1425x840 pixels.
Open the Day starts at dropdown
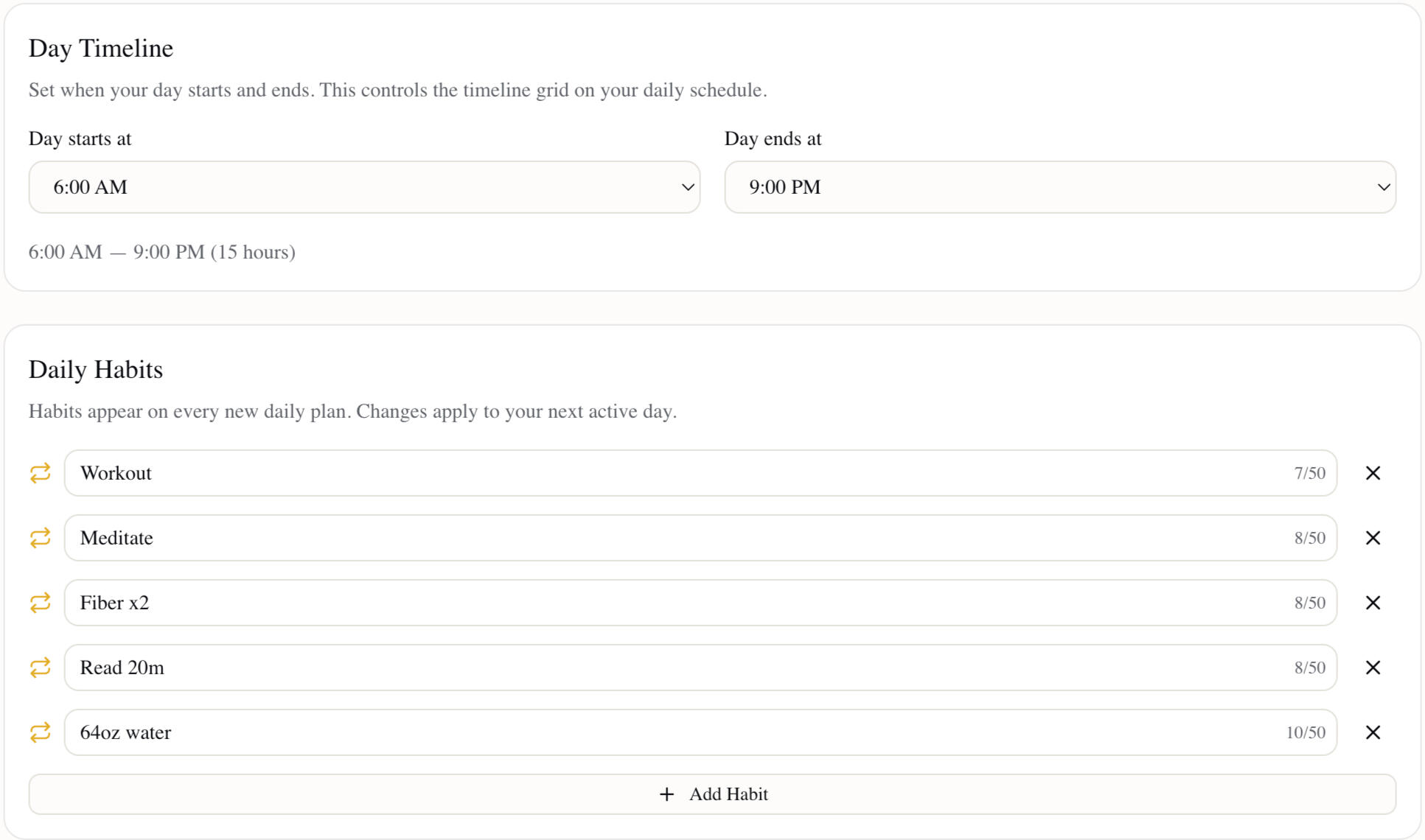(x=364, y=187)
